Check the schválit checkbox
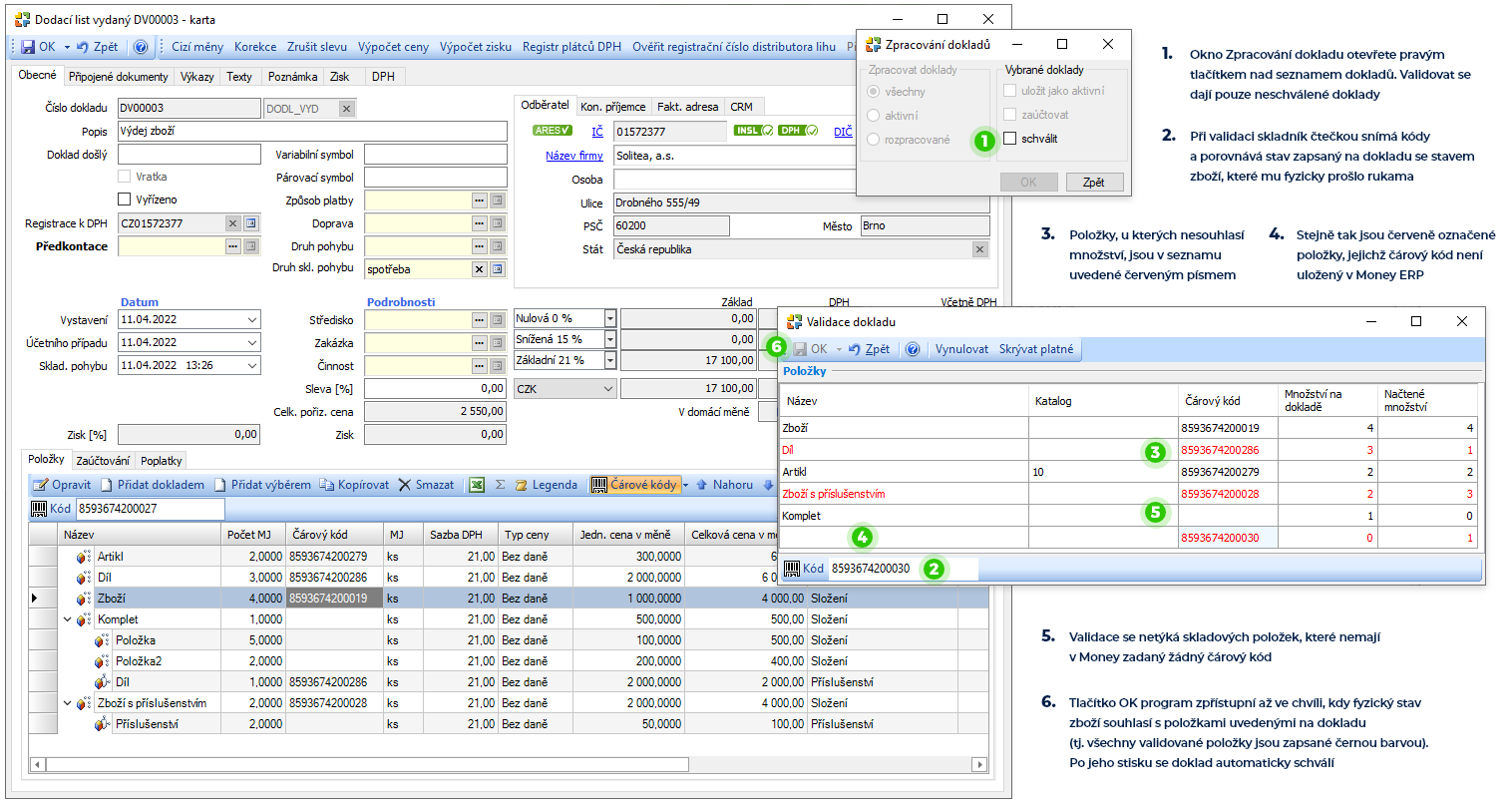Image resolution: width=1512 pixels, height=808 pixels. tap(1010, 139)
